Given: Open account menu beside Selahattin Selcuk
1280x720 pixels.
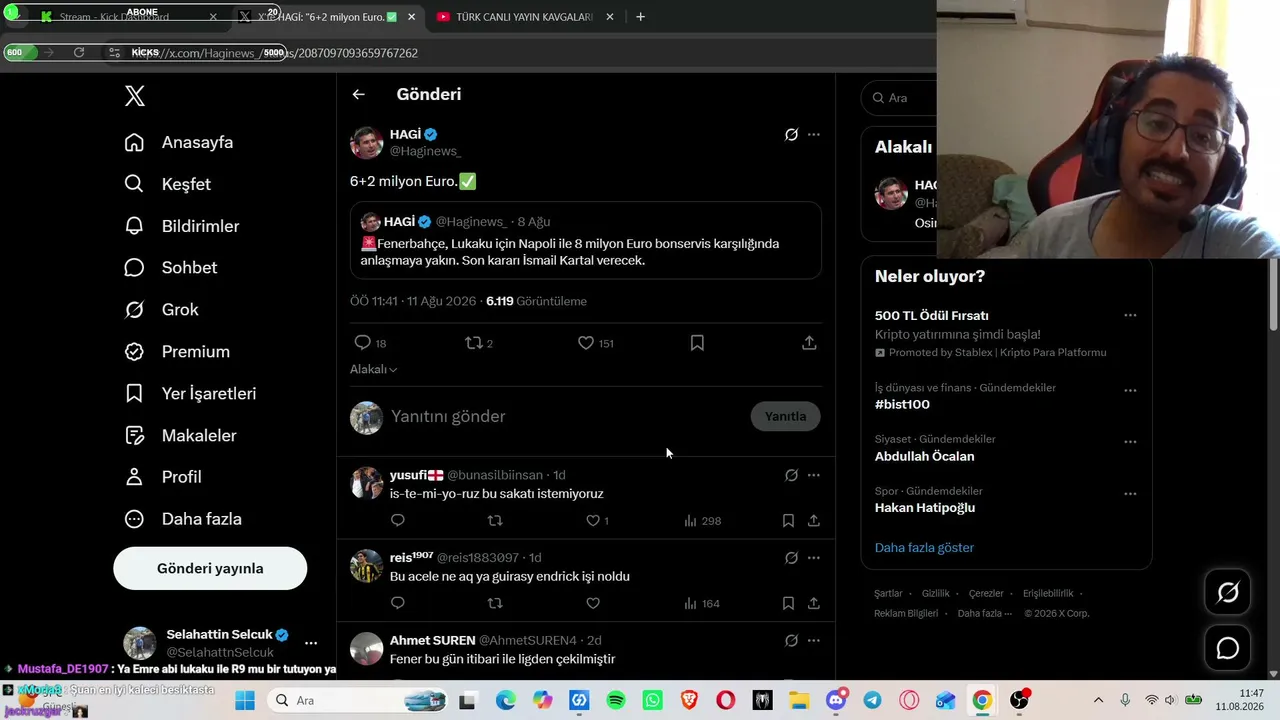Looking at the screenshot, I should 311,643.
